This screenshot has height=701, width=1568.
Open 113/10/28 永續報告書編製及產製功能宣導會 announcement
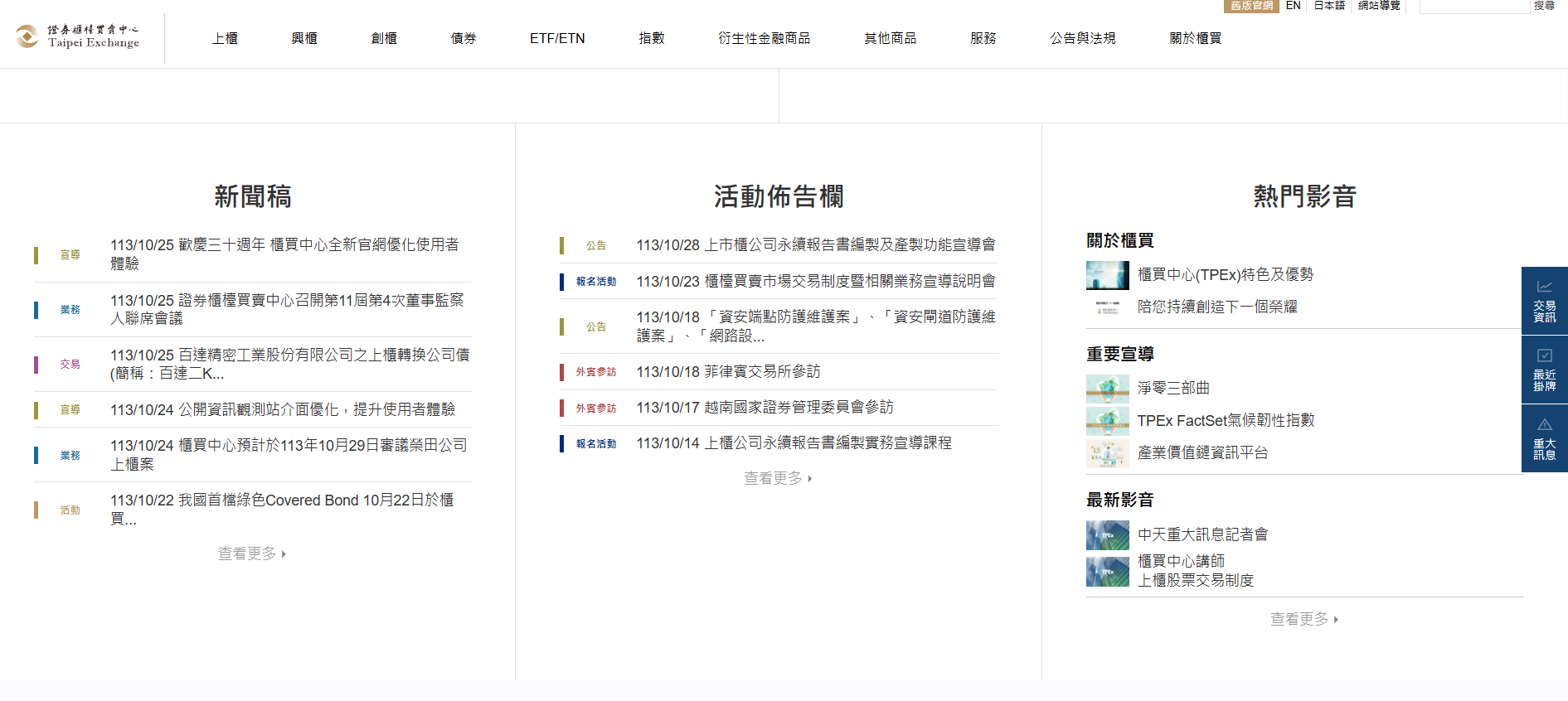coord(816,245)
